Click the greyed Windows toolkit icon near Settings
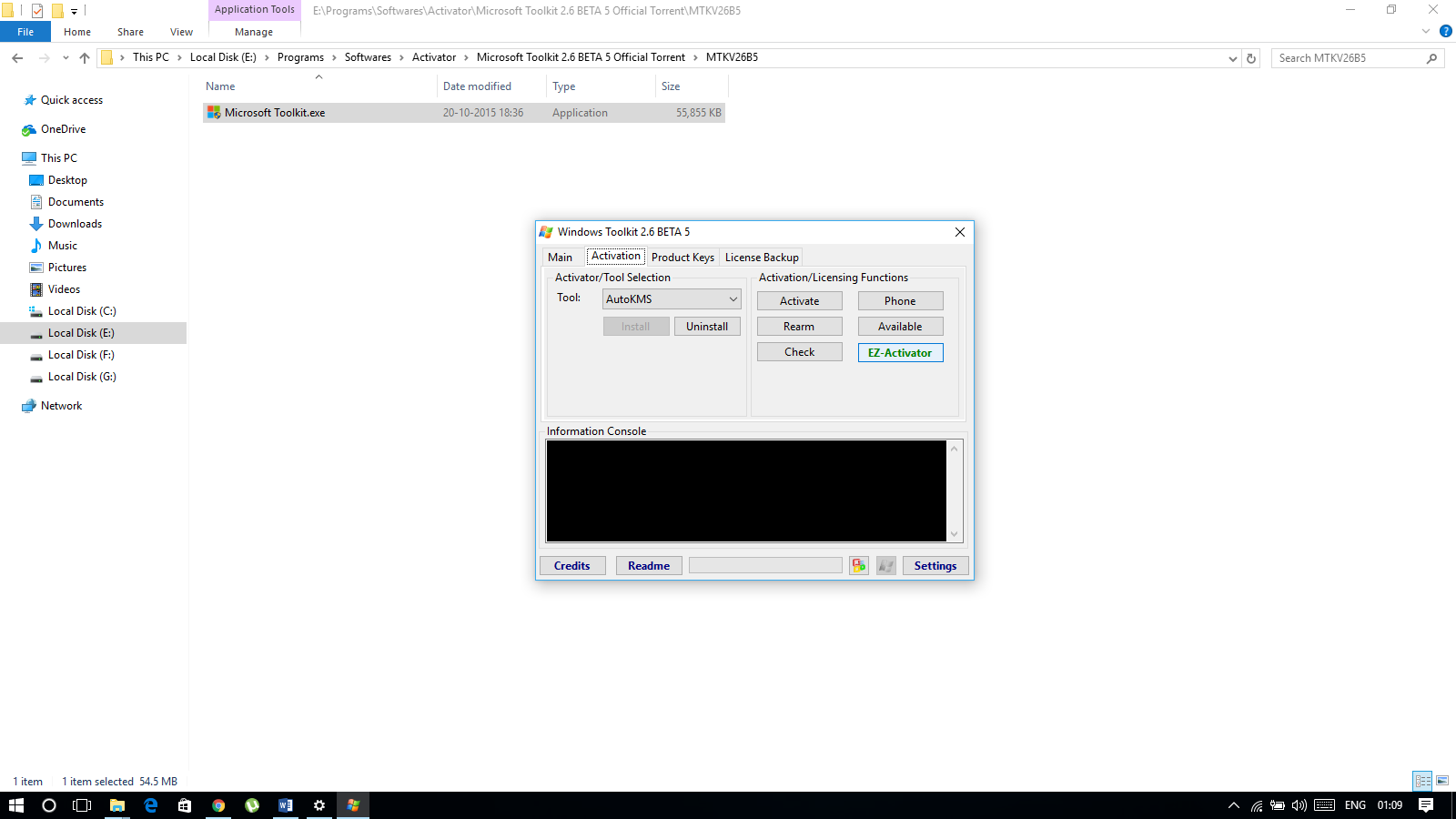Image resolution: width=1456 pixels, height=819 pixels. pos(886,566)
